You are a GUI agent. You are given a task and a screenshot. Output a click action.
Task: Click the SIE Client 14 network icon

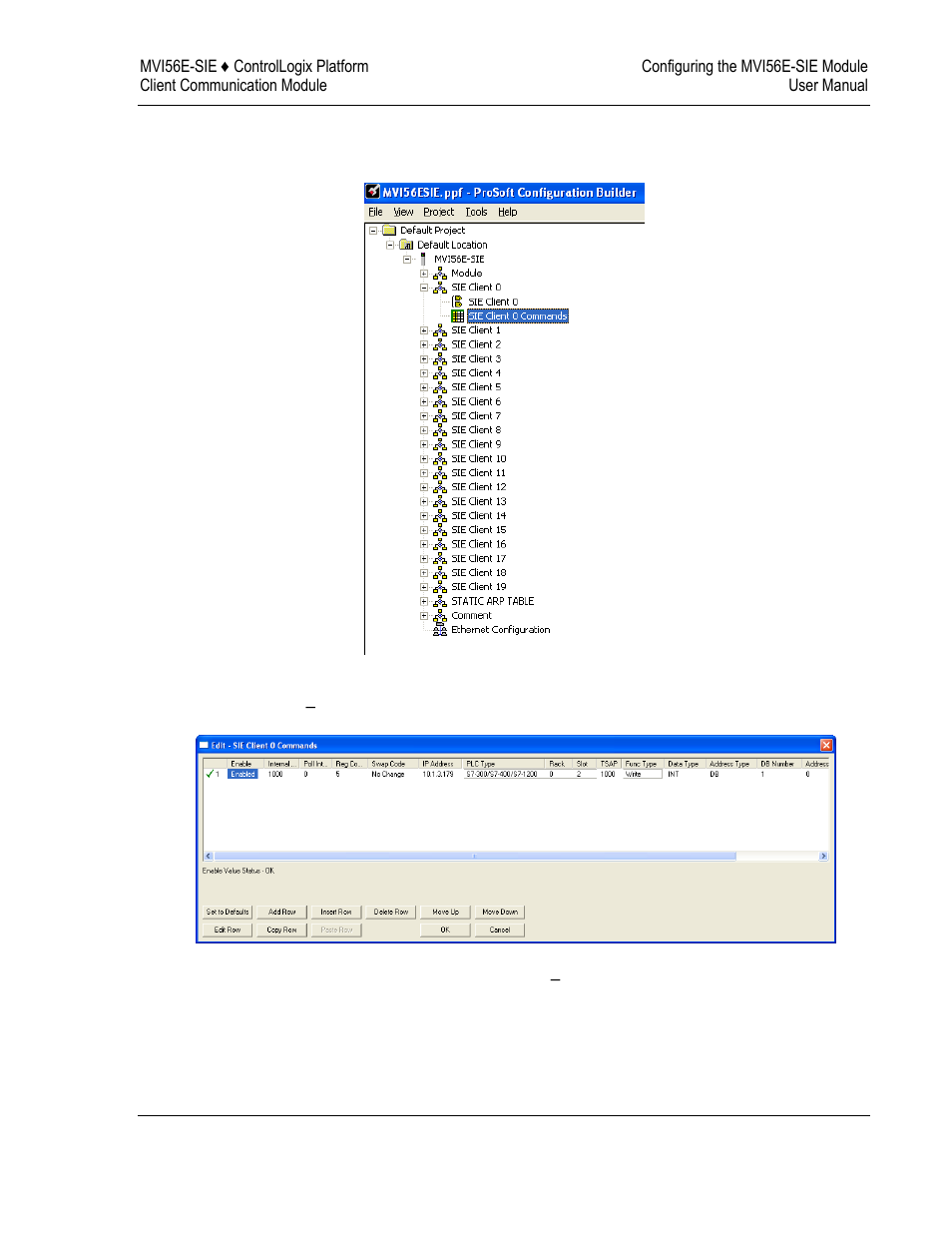coord(440,516)
